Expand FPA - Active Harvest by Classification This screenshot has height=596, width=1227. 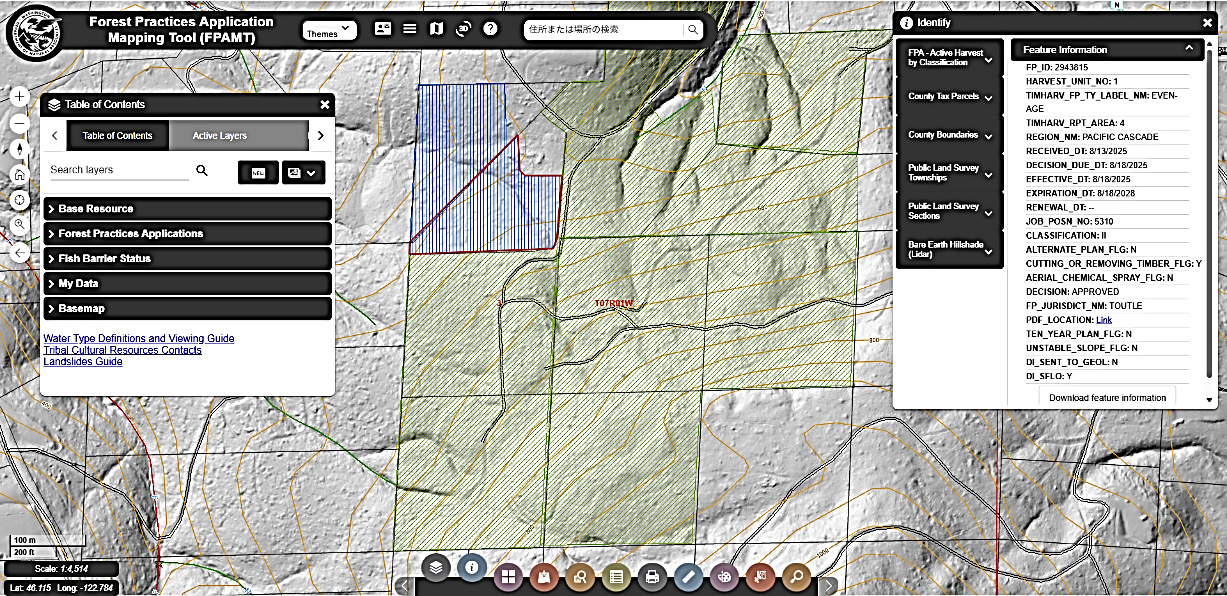949,59
